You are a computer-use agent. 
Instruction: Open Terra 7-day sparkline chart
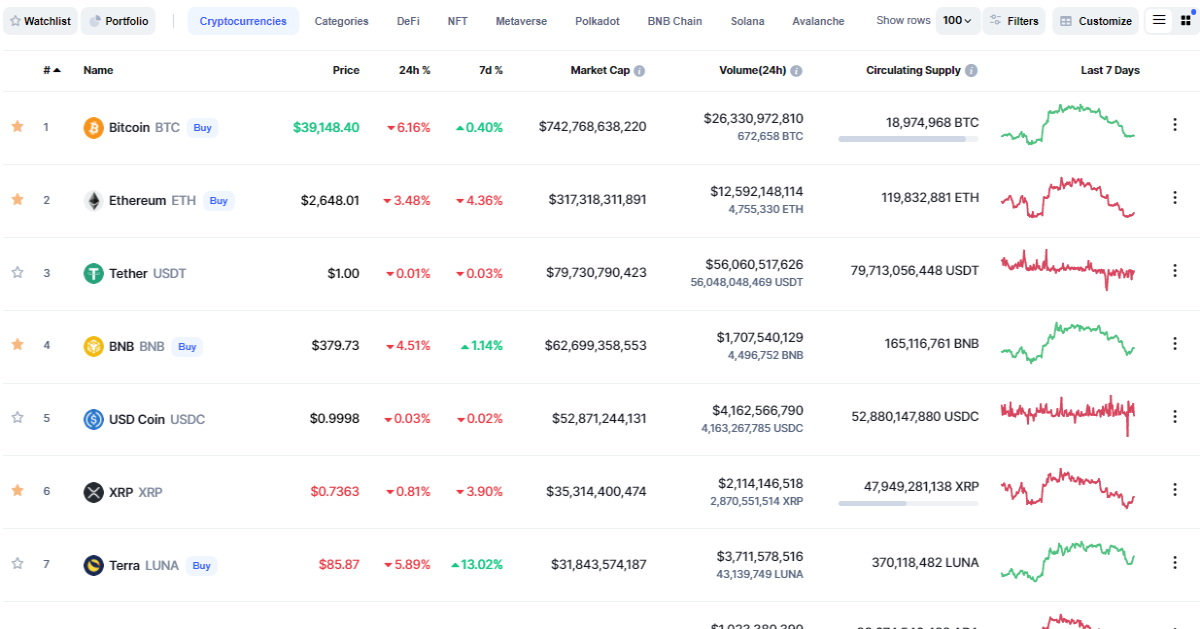[1068, 561]
